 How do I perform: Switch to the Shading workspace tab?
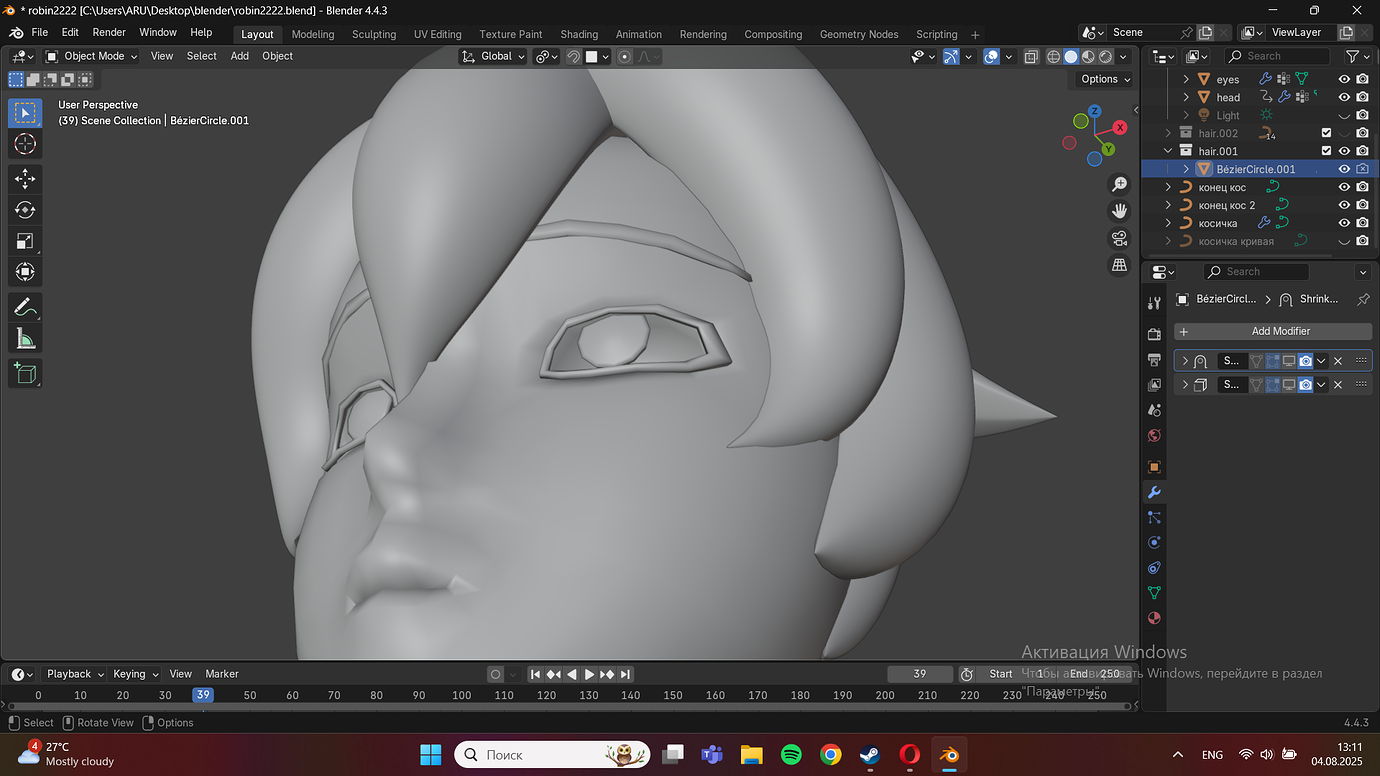click(x=579, y=34)
